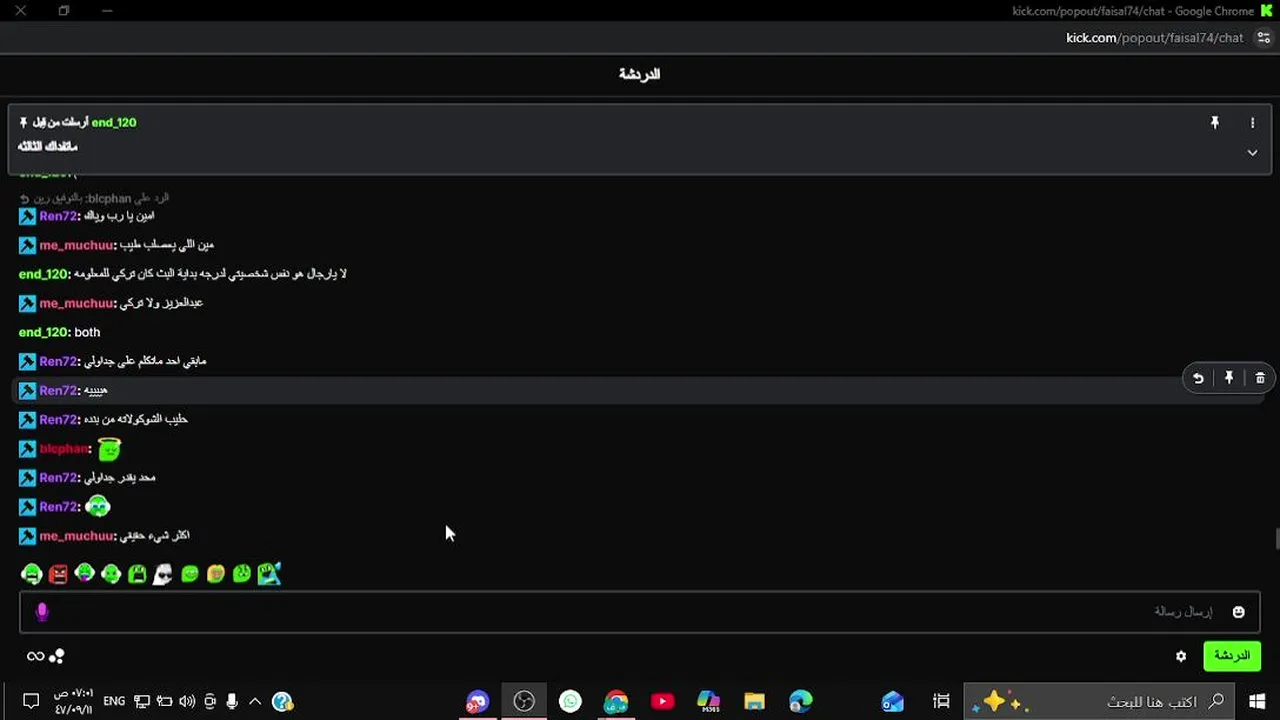Open the pinned message three-dot menu
Screen dimensions: 1280x720
click(x=1252, y=123)
